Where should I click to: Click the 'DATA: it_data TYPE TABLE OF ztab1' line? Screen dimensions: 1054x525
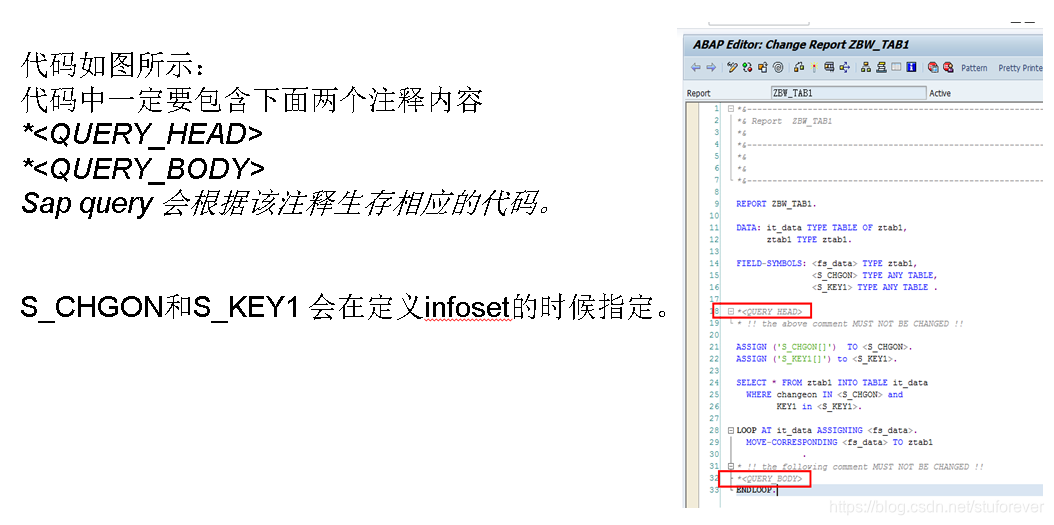click(x=821, y=228)
